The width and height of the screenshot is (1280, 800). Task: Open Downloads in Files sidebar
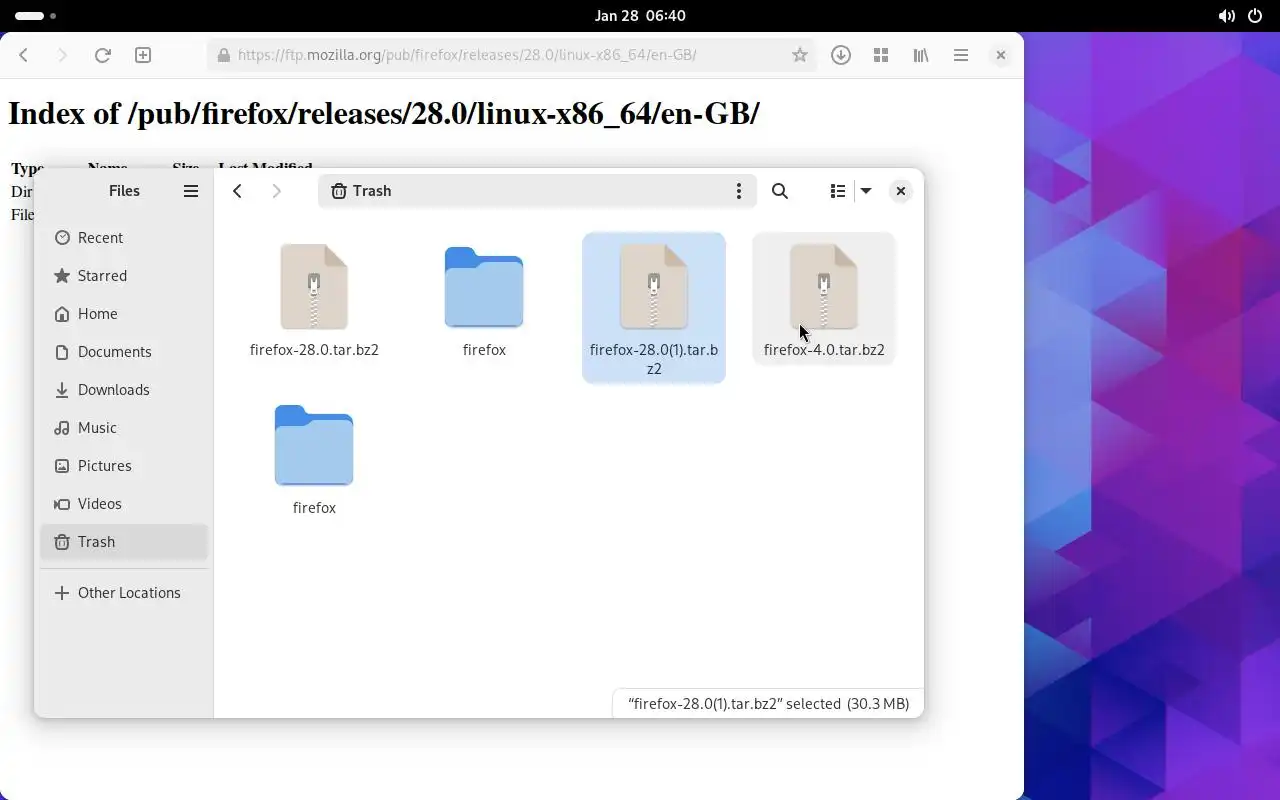tap(124, 390)
